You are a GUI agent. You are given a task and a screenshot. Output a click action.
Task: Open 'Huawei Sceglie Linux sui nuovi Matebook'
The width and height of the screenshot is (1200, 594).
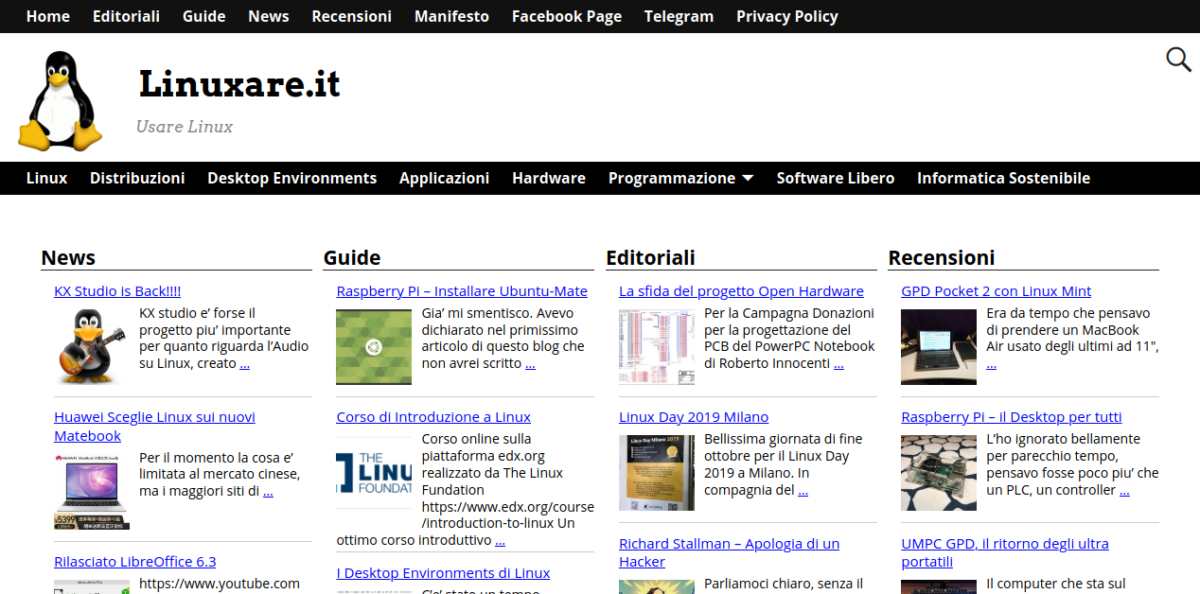(155, 426)
